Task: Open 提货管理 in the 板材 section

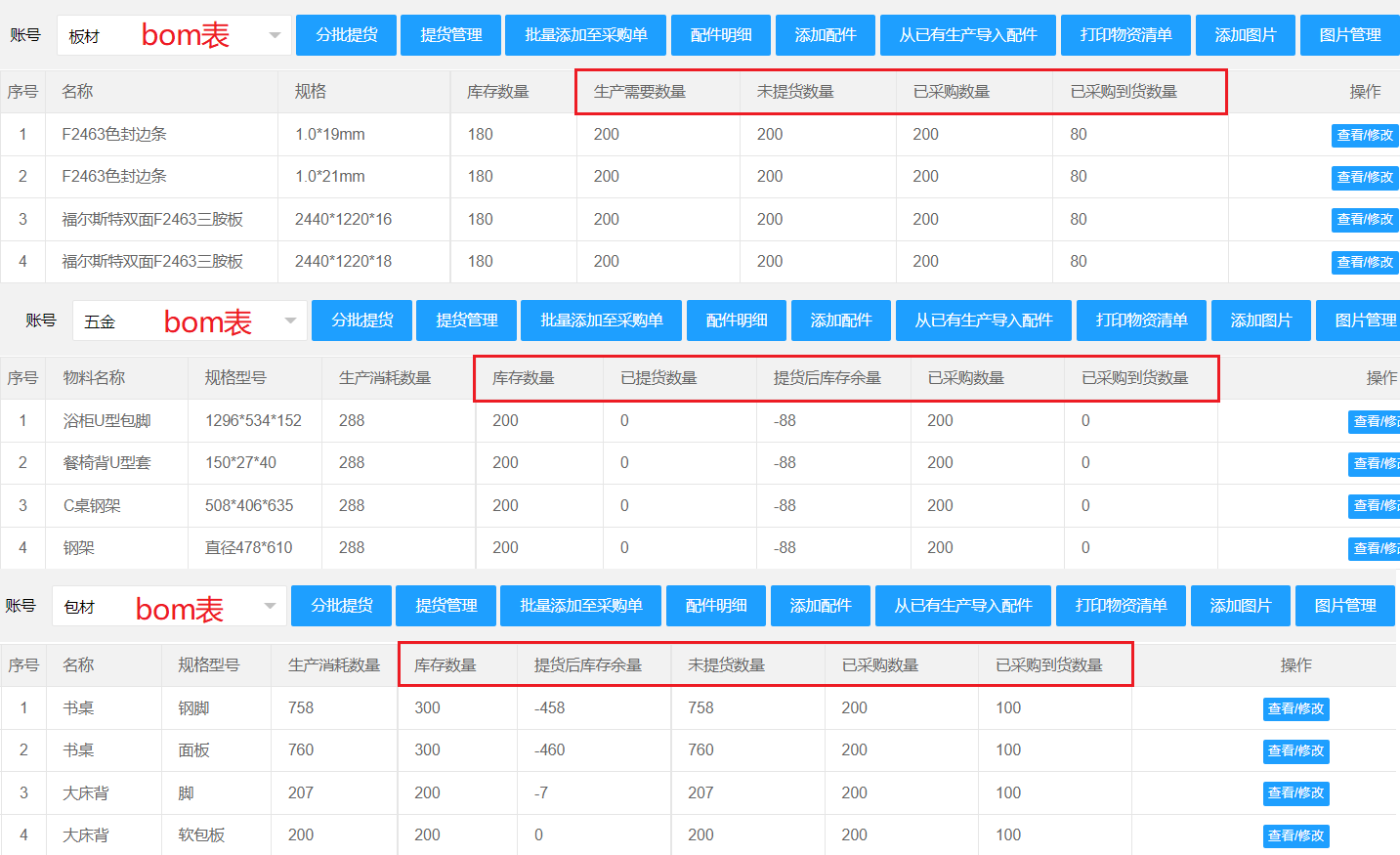Action: point(451,35)
